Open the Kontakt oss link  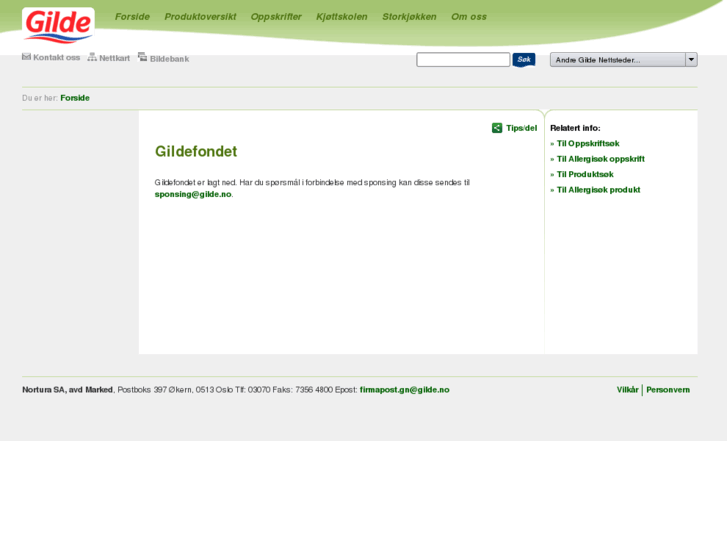coord(57,58)
